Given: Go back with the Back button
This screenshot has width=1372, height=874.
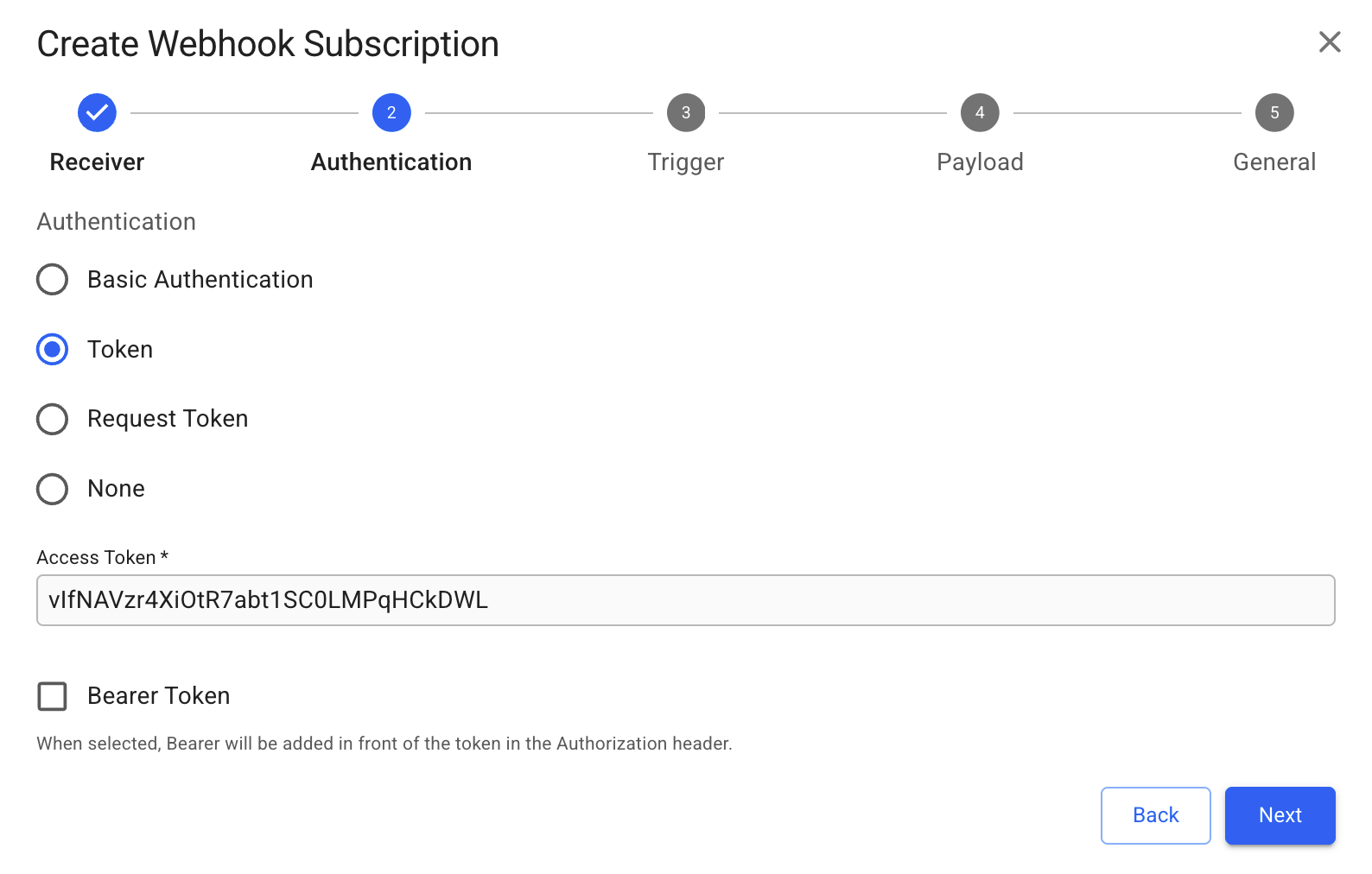Looking at the screenshot, I should [x=1155, y=815].
